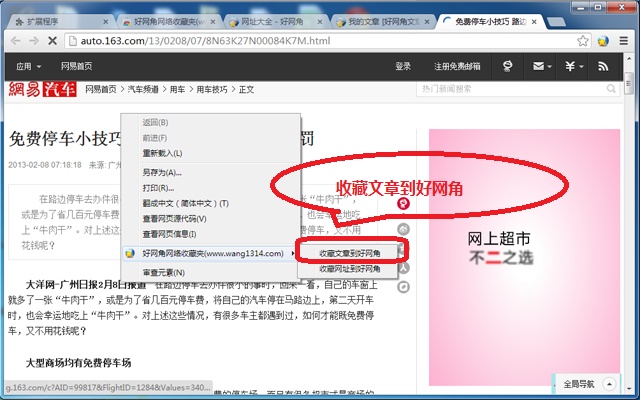The width and height of the screenshot is (640, 400).
Task: Close the 扩展程序 tab
Action: pos(106,22)
